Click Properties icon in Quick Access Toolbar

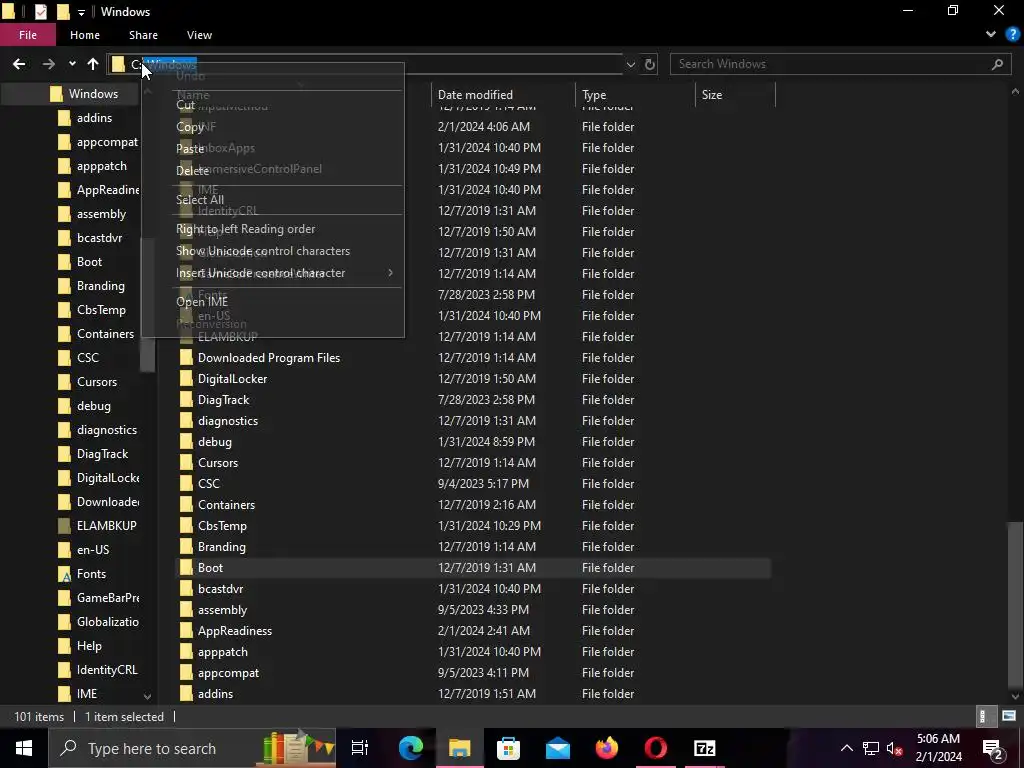coord(40,12)
